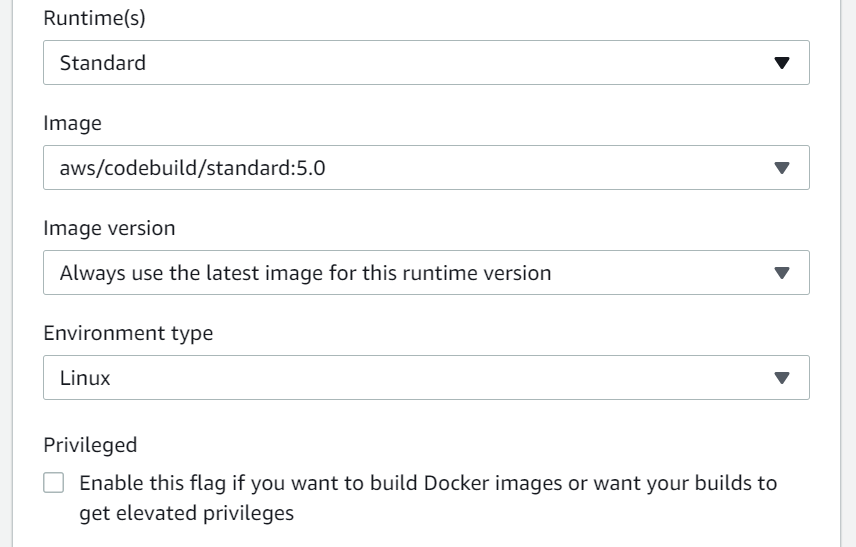Open the Image version combo box
Screen dimensions: 856x547
pyautogui.click(x=426, y=273)
